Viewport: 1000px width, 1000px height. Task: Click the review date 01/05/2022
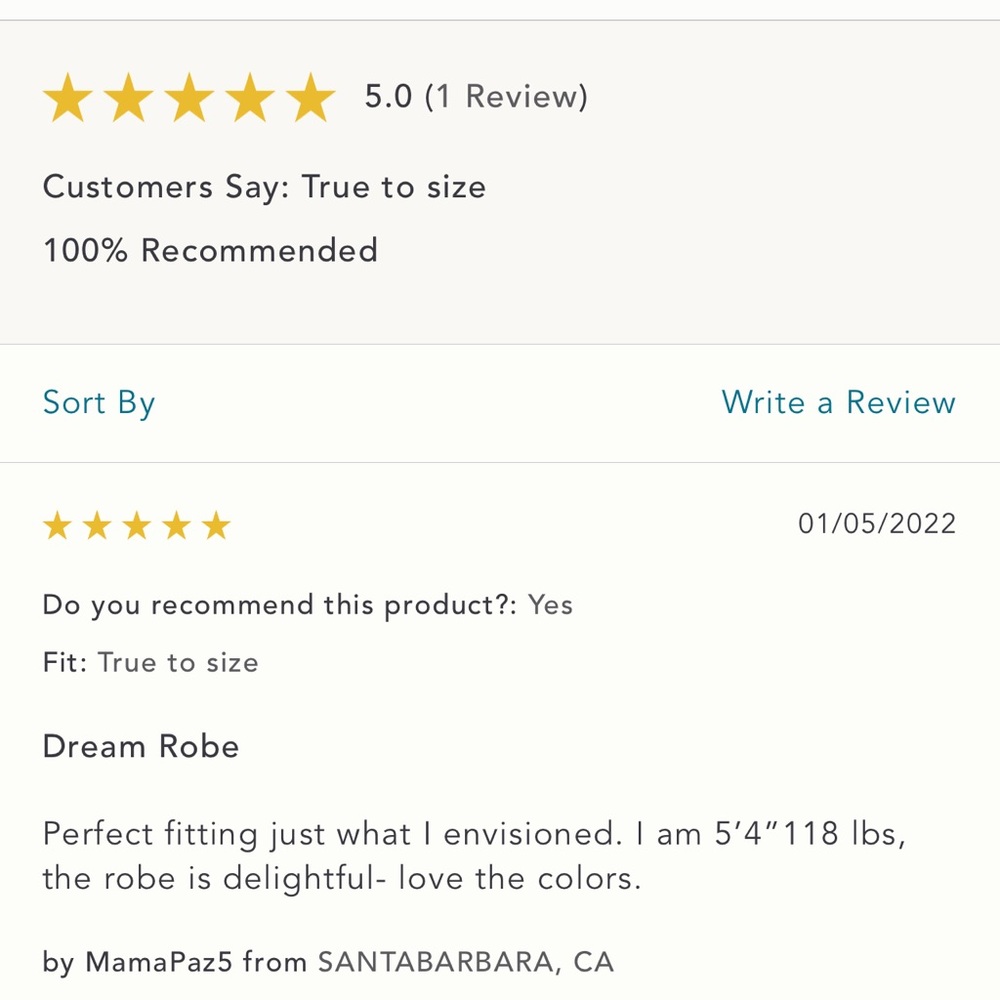click(x=877, y=524)
